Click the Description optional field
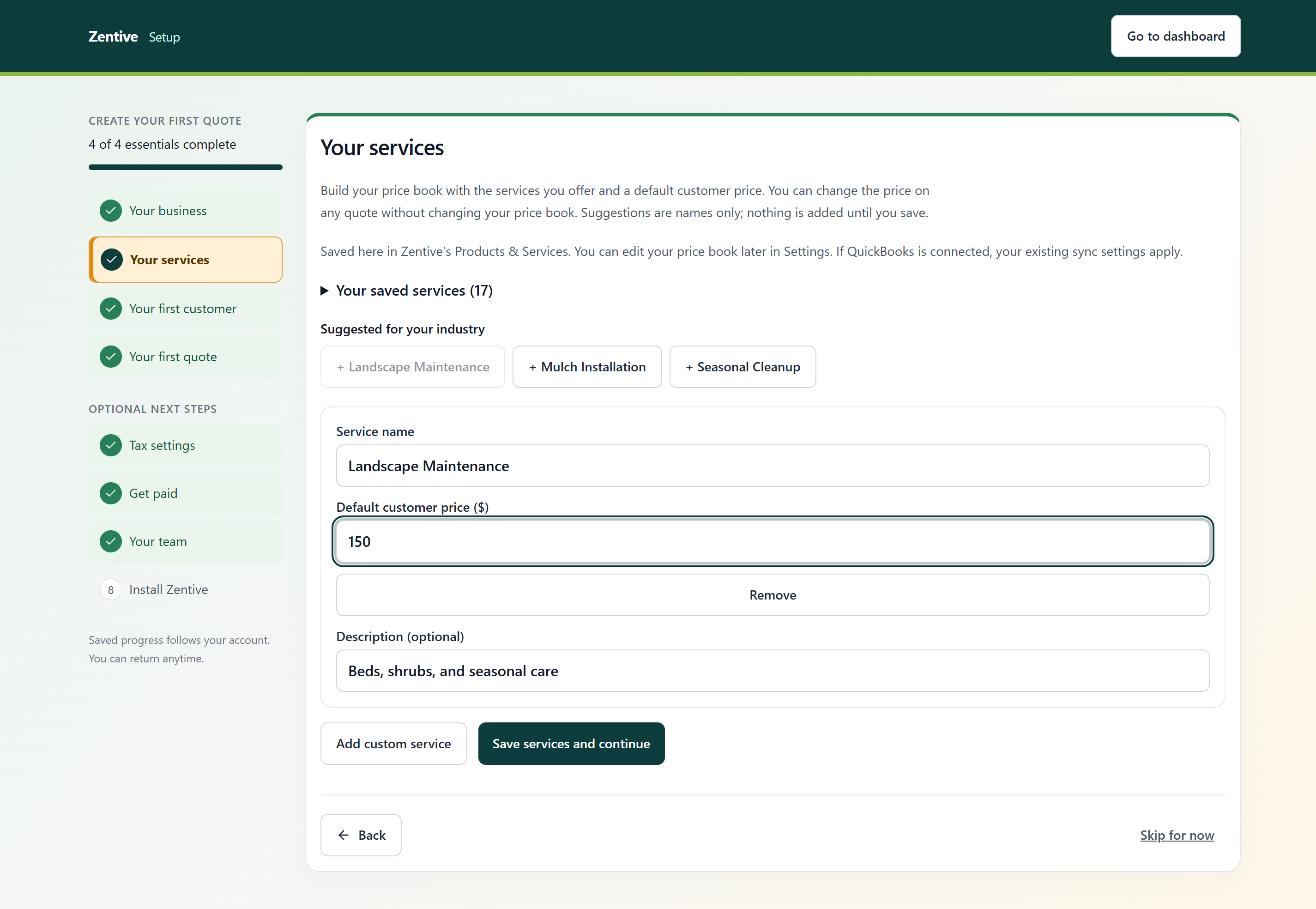The height and width of the screenshot is (909, 1316). pos(773,671)
